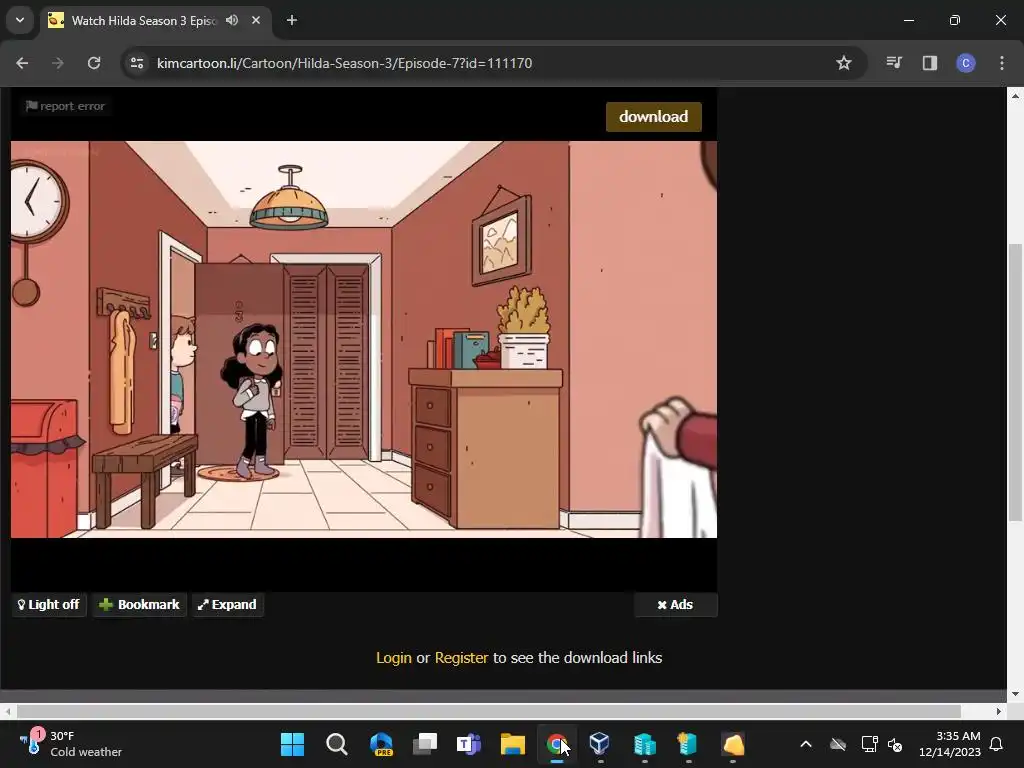Bookmark this tab with the star icon

pyautogui.click(x=844, y=63)
